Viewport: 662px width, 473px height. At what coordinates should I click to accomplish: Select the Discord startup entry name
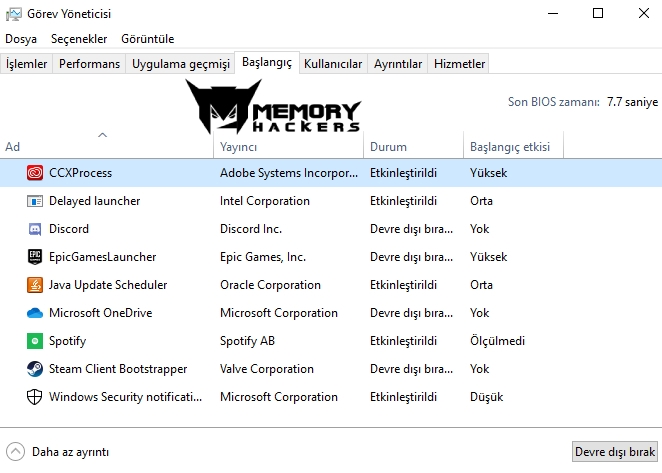click(x=69, y=229)
